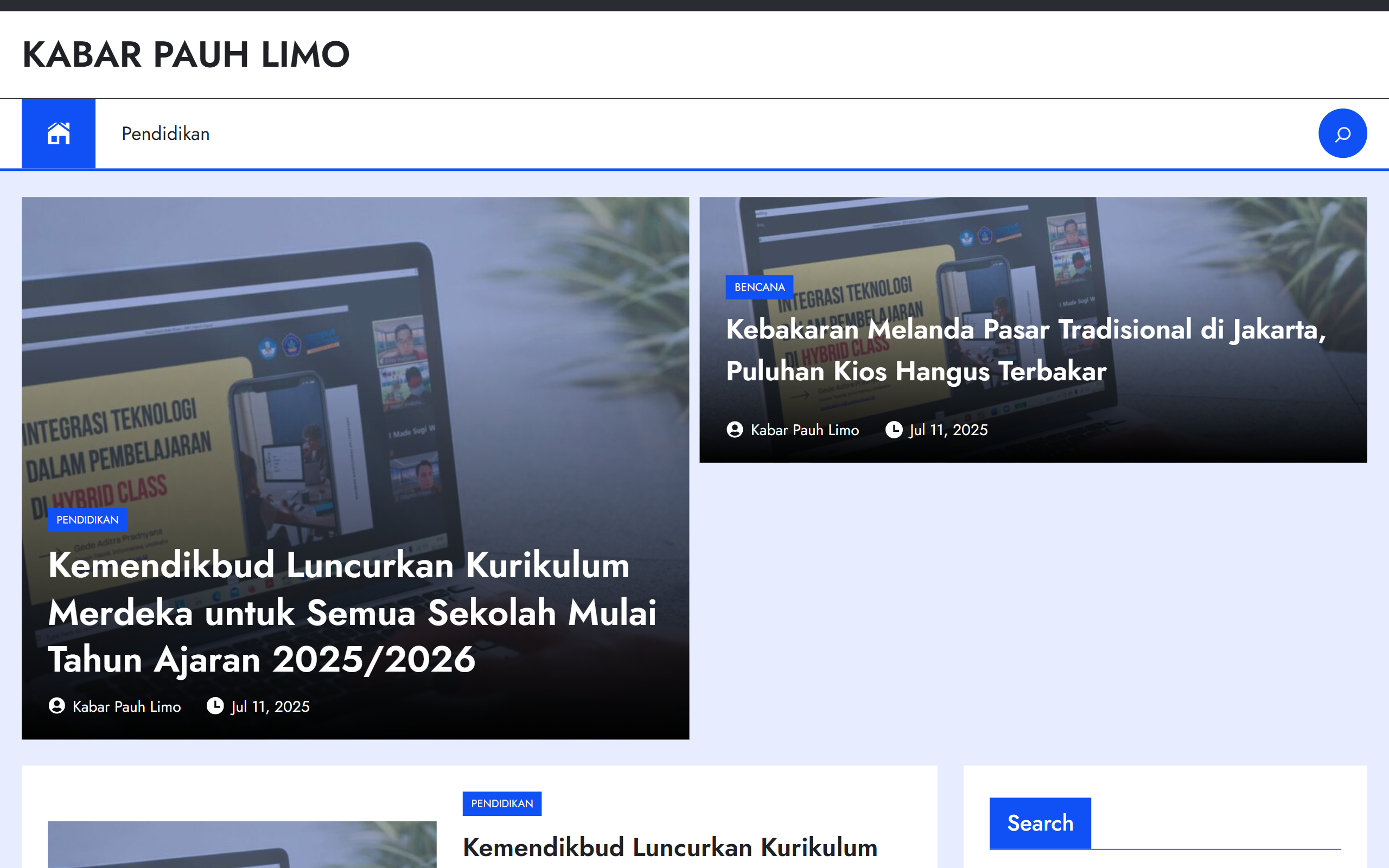The width and height of the screenshot is (1389, 868).
Task: Open the lower article list thumbnail image
Action: 241,844
